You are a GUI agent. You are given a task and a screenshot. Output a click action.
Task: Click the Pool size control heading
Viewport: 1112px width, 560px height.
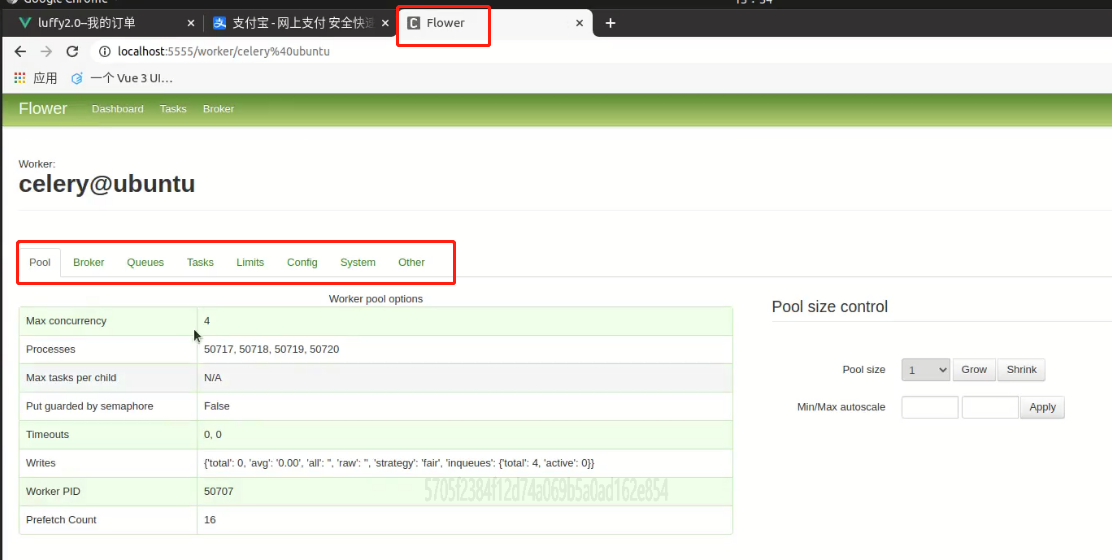pyautogui.click(x=830, y=306)
